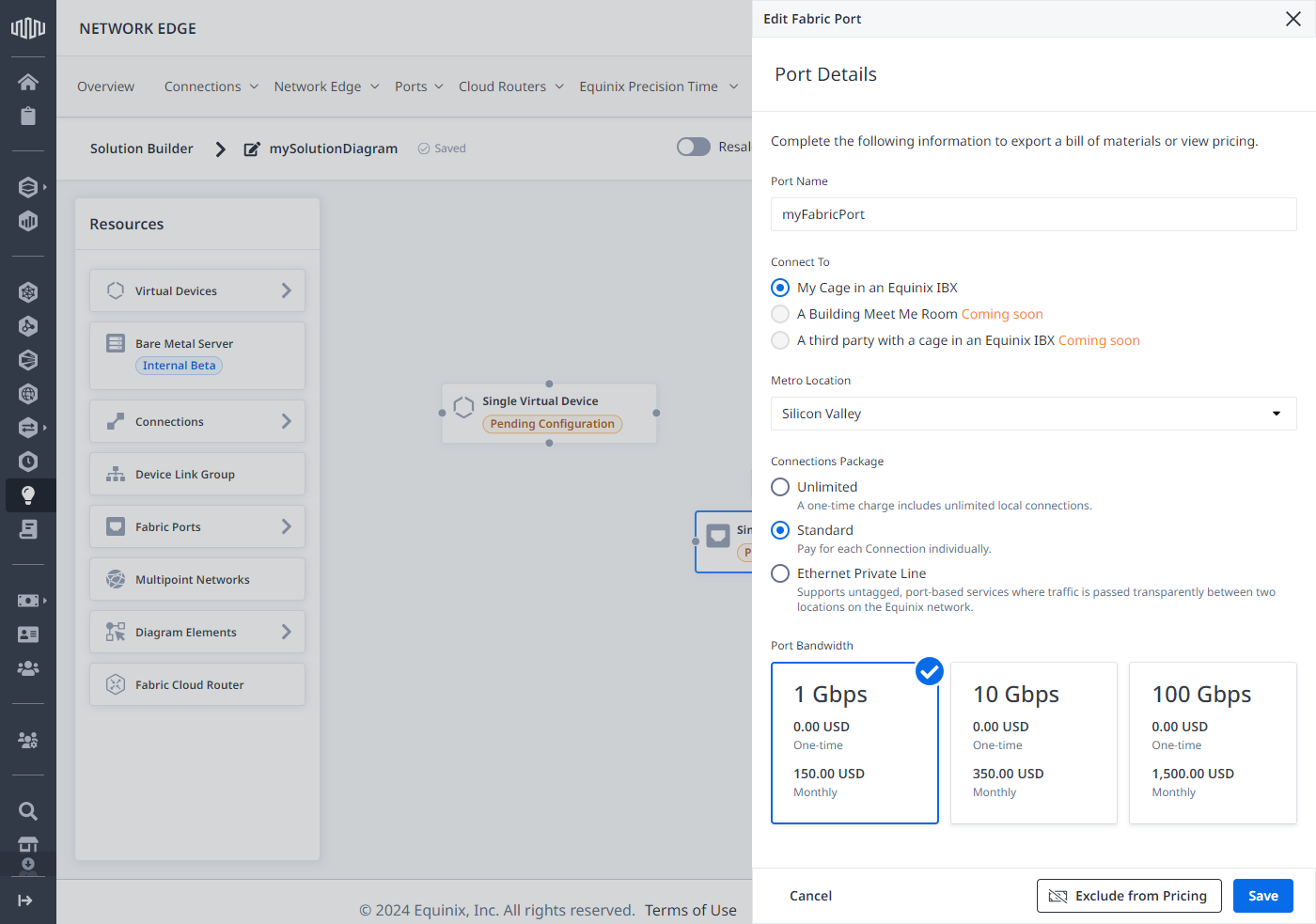Image resolution: width=1316 pixels, height=924 pixels.
Task: Select A Building Meet Me Room option
Action: 780,314
